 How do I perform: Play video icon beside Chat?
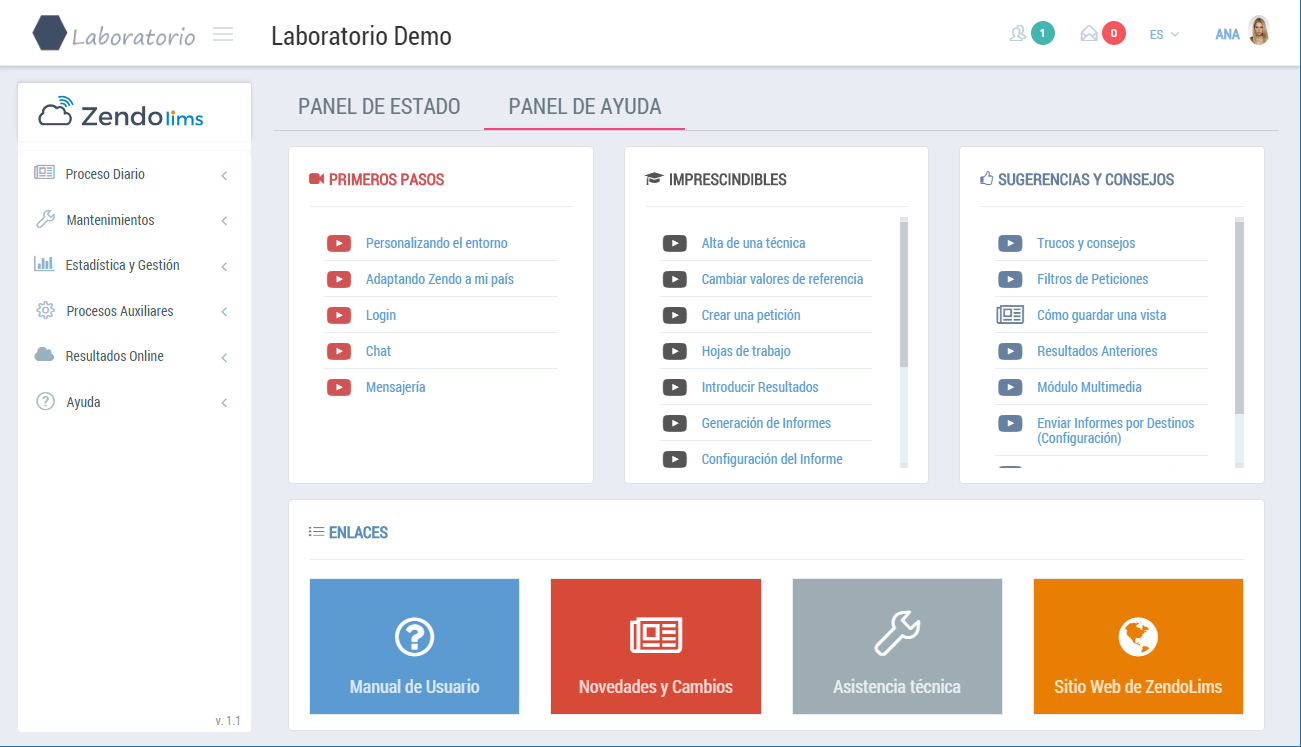[339, 351]
